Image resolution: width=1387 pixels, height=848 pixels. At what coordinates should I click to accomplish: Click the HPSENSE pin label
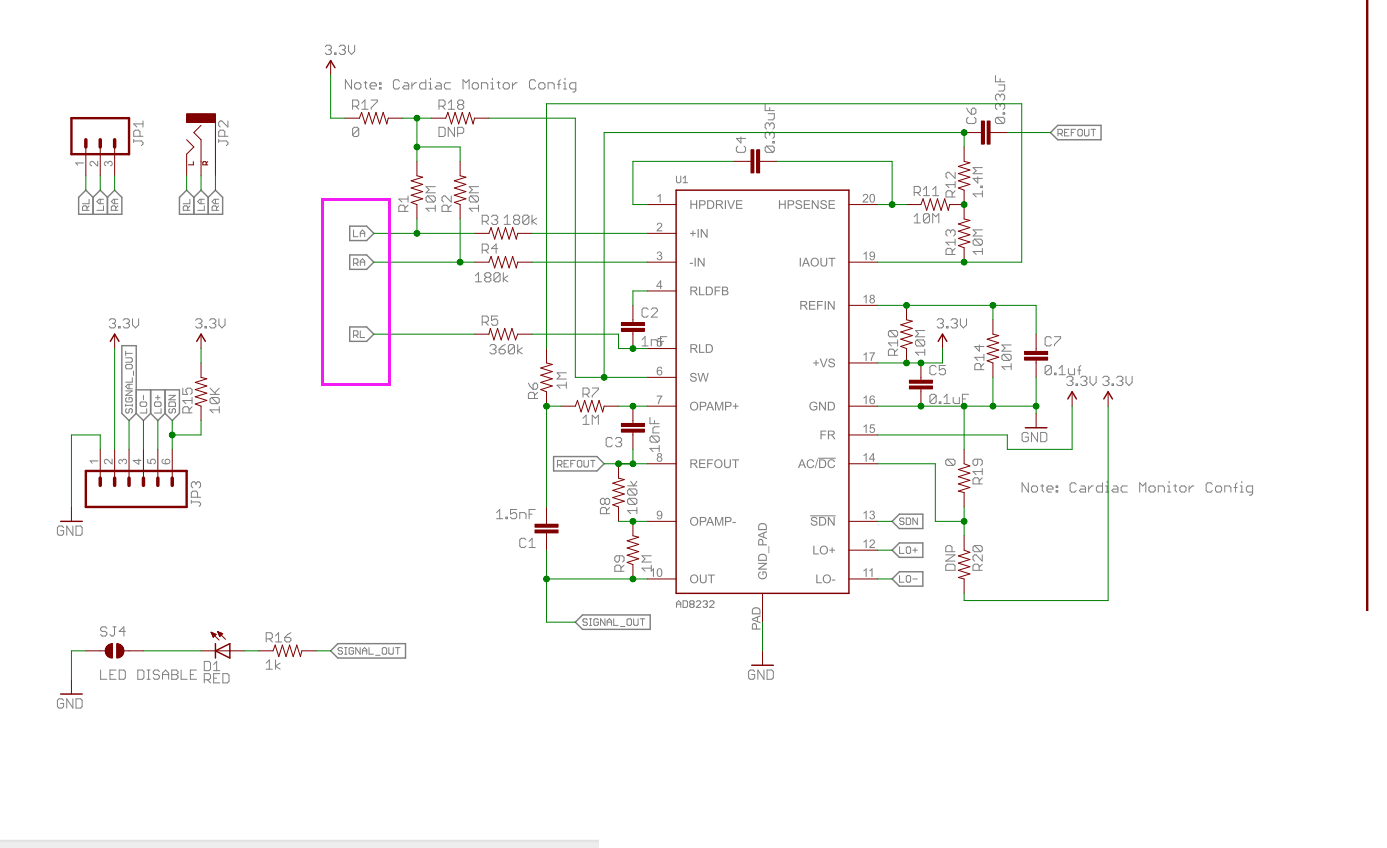[808, 204]
